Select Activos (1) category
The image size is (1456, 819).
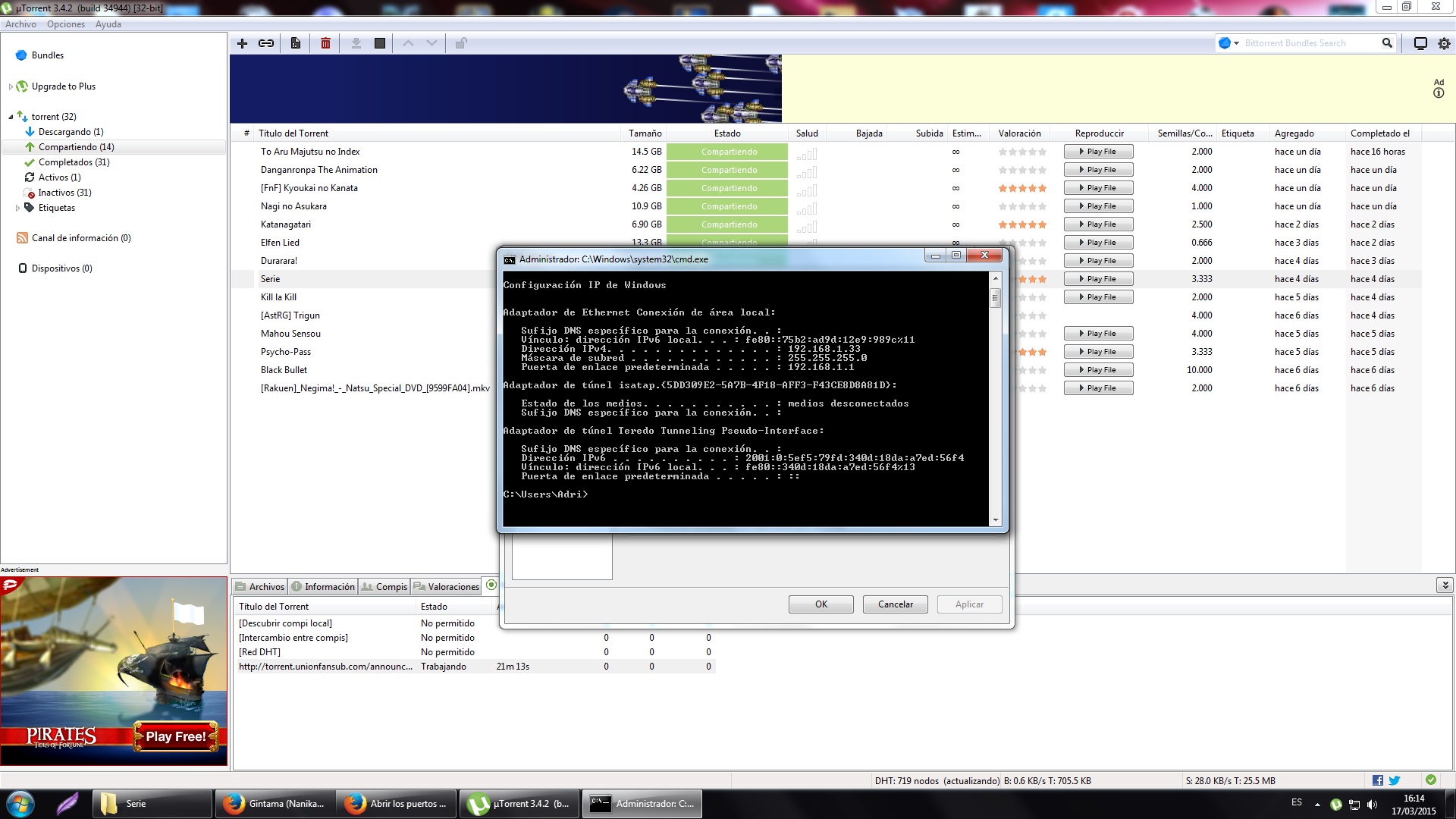[59, 177]
